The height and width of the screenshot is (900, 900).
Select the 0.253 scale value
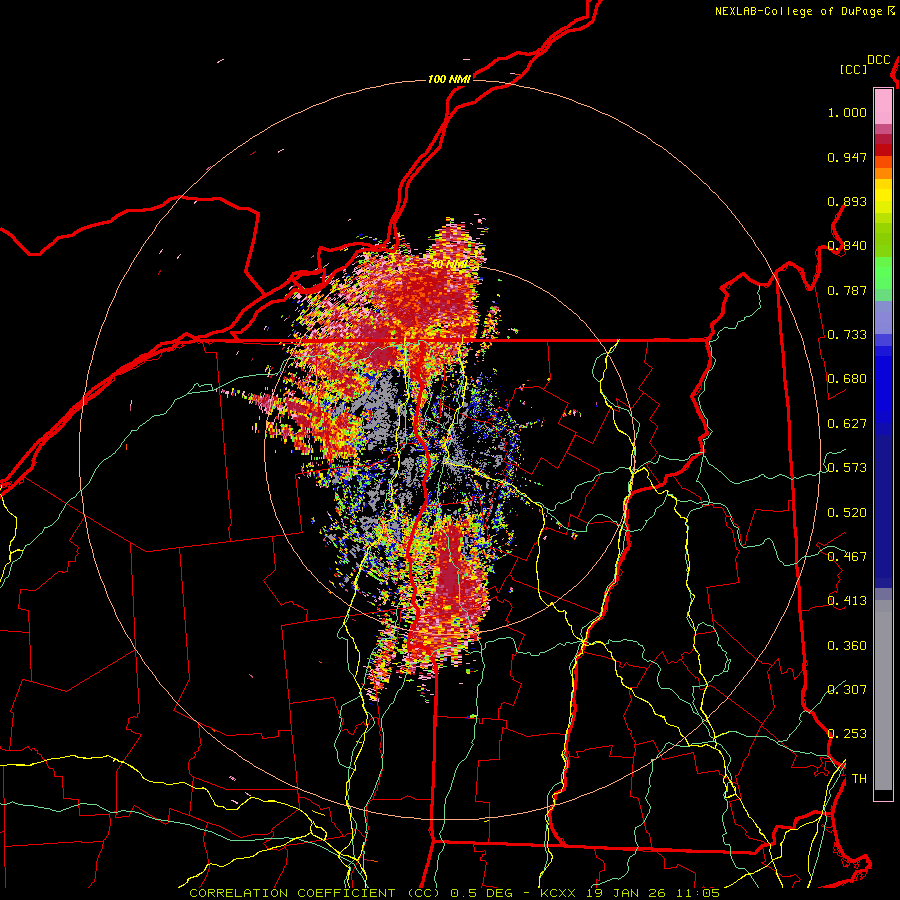(x=847, y=734)
